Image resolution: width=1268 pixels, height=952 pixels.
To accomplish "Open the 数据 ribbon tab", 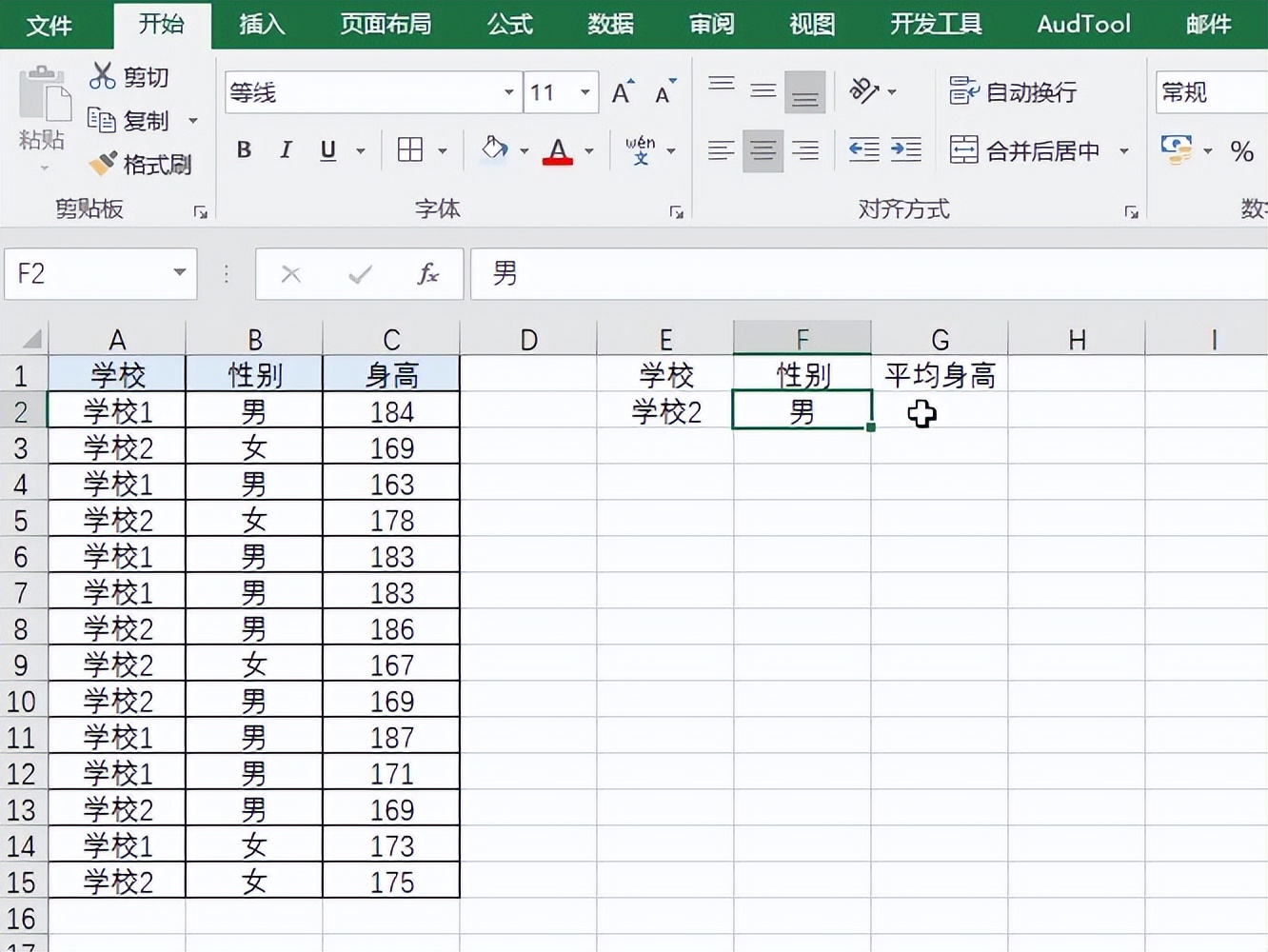I will 610,25.
